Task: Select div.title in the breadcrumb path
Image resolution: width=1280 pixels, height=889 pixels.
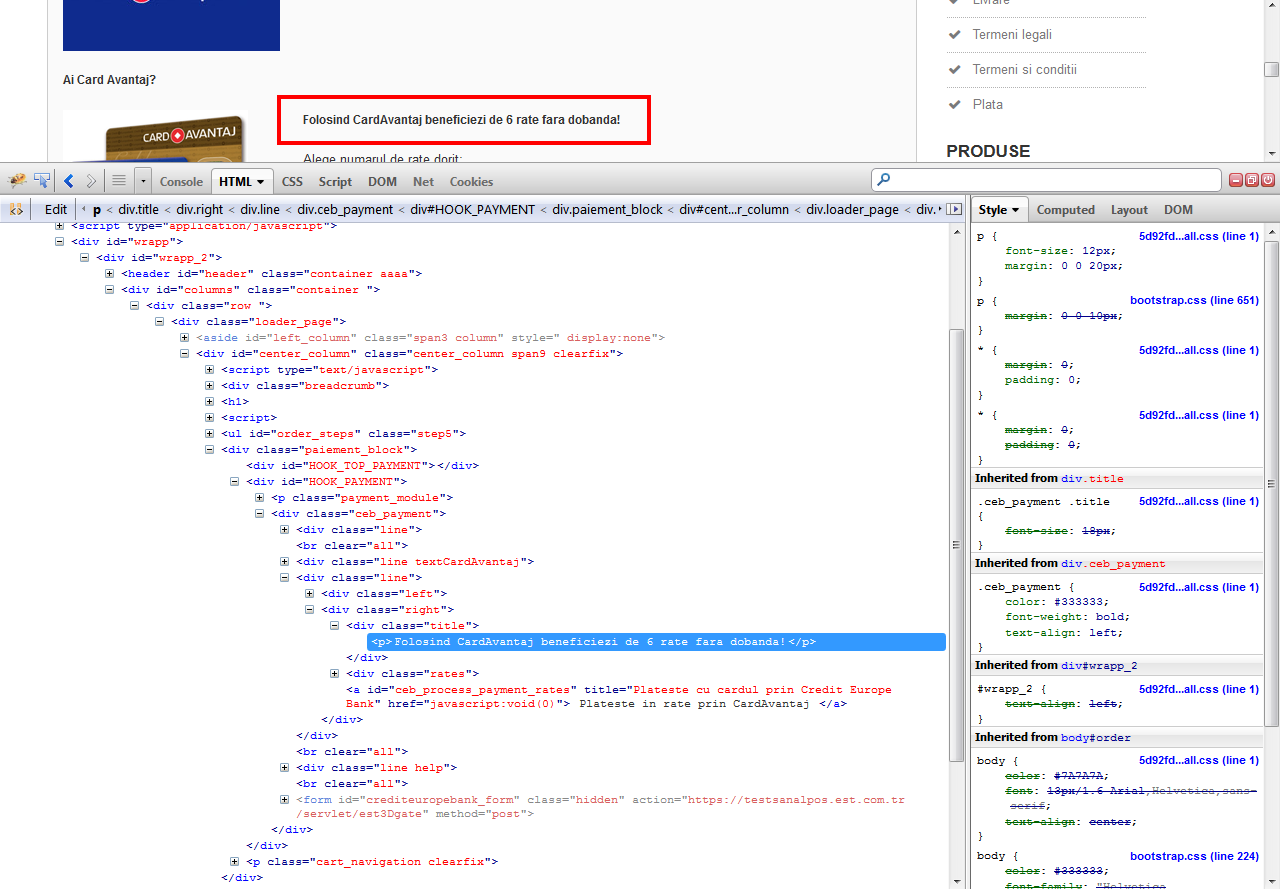Action: (x=139, y=209)
